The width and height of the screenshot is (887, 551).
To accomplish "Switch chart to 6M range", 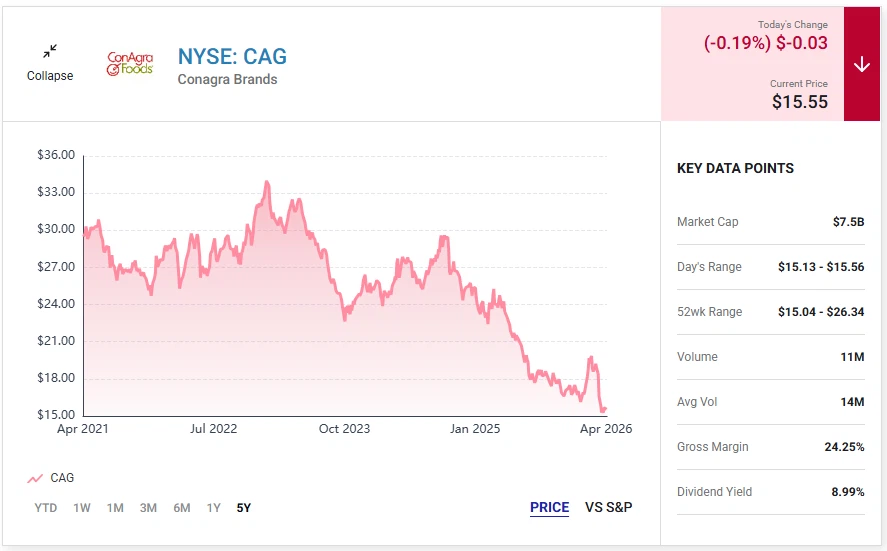I will point(181,508).
